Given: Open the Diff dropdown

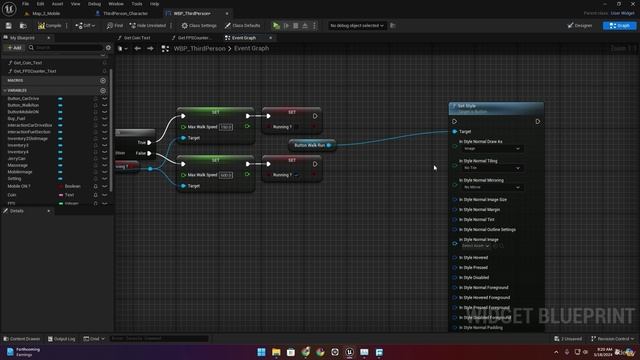Looking at the screenshot, I should [x=85, y=26].
